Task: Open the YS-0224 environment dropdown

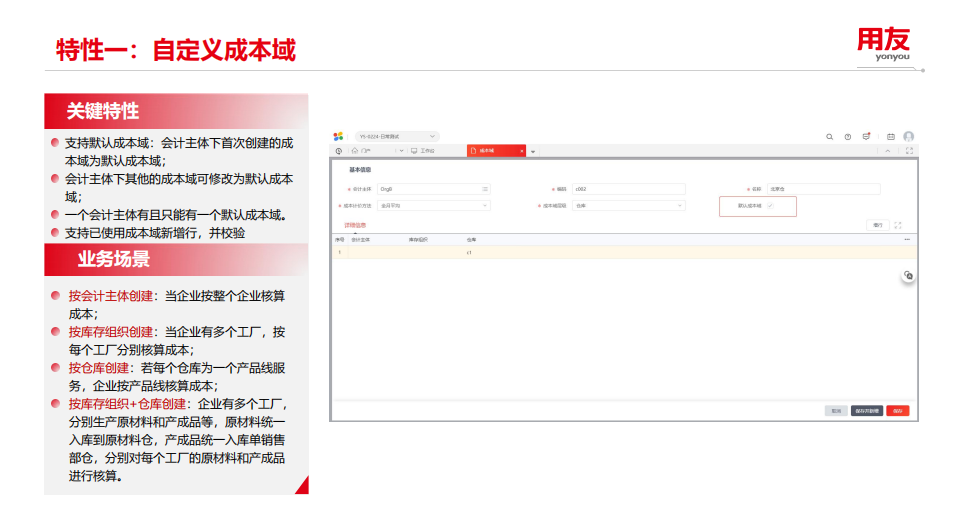Action: pos(397,136)
